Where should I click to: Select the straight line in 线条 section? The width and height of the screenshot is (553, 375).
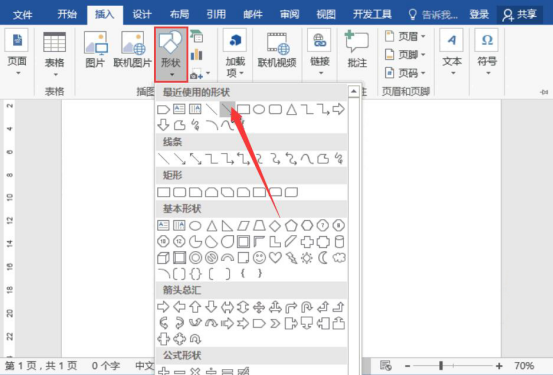(164, 159)
